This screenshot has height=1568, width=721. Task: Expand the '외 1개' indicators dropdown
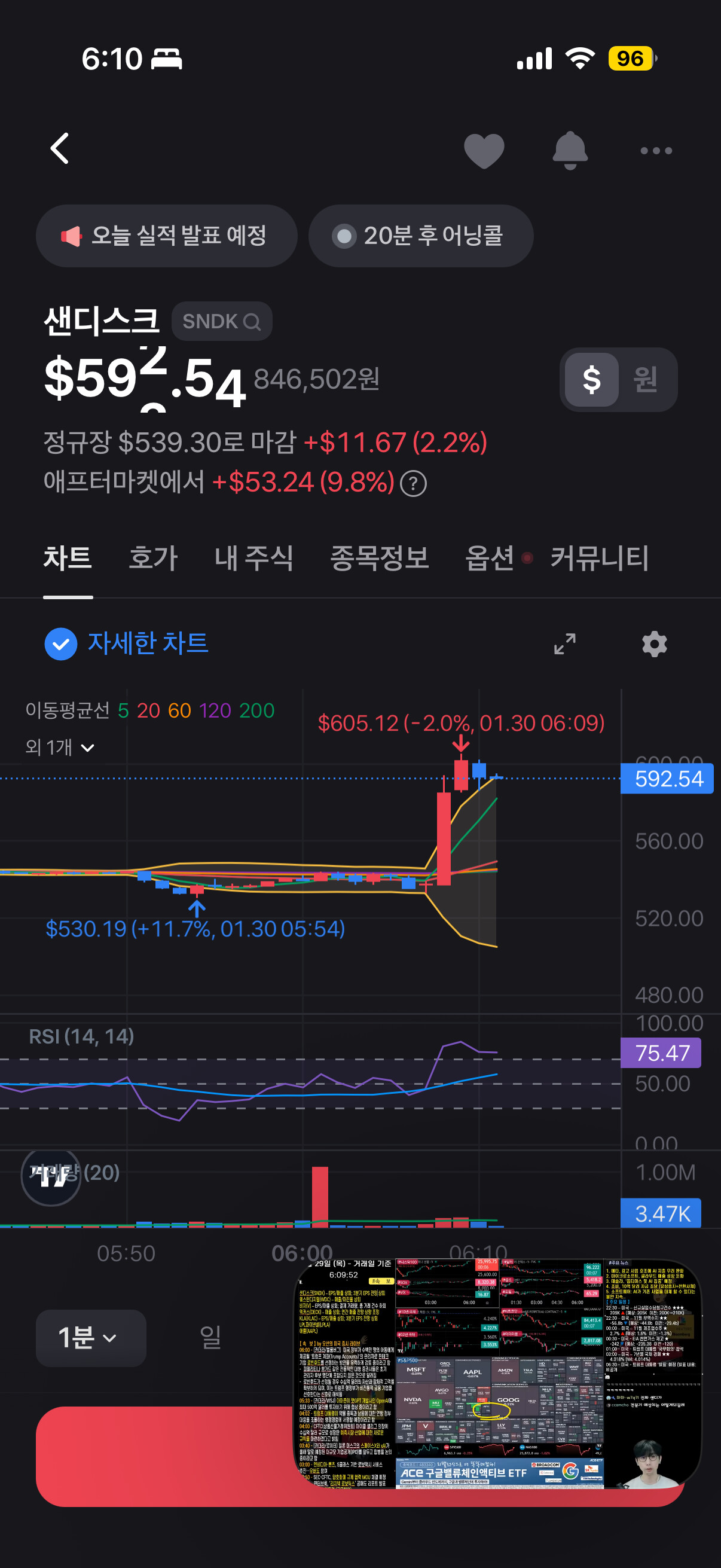pyautogui.click(x=60, y=747)
